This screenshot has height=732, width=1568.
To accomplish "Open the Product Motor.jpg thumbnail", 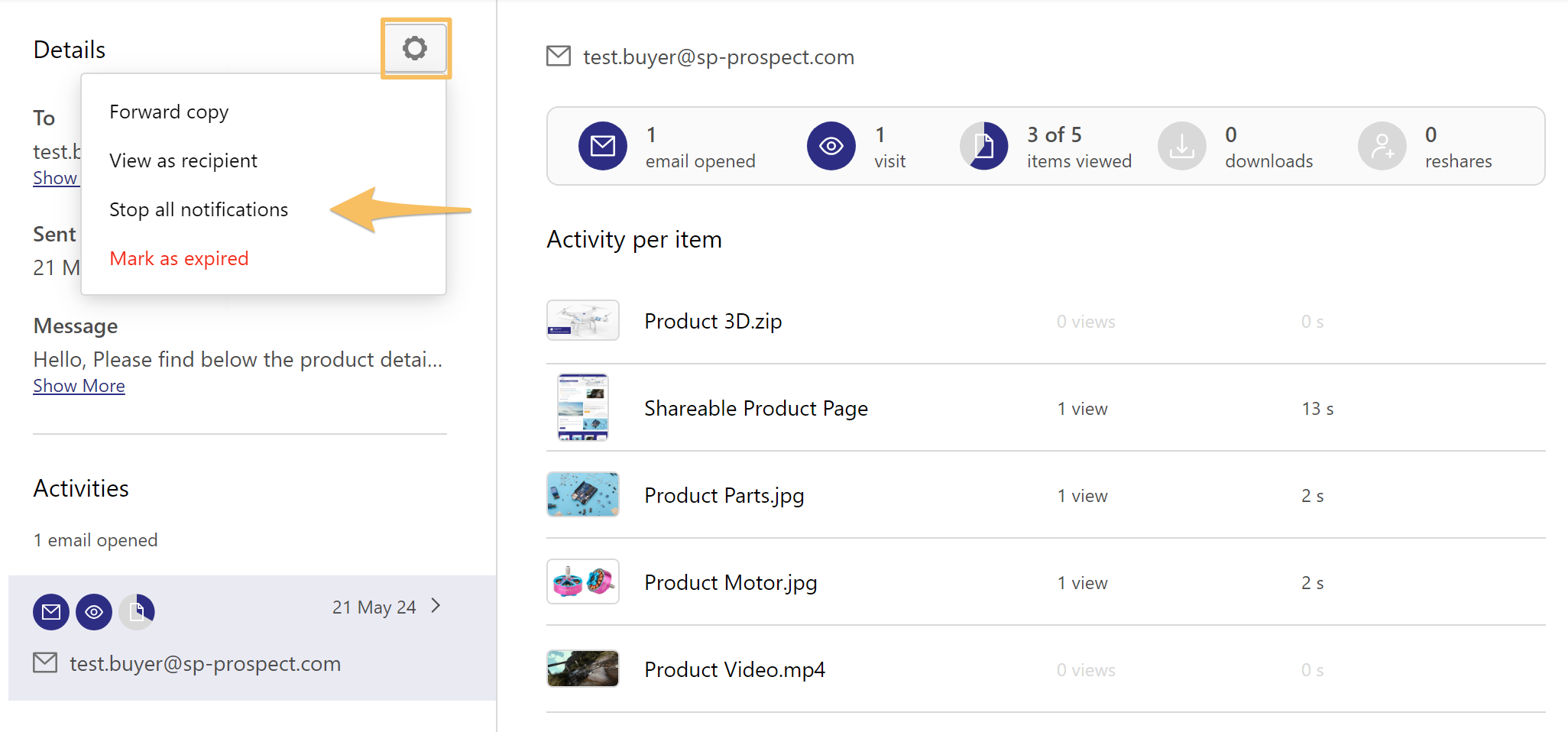I will (583, 581).
